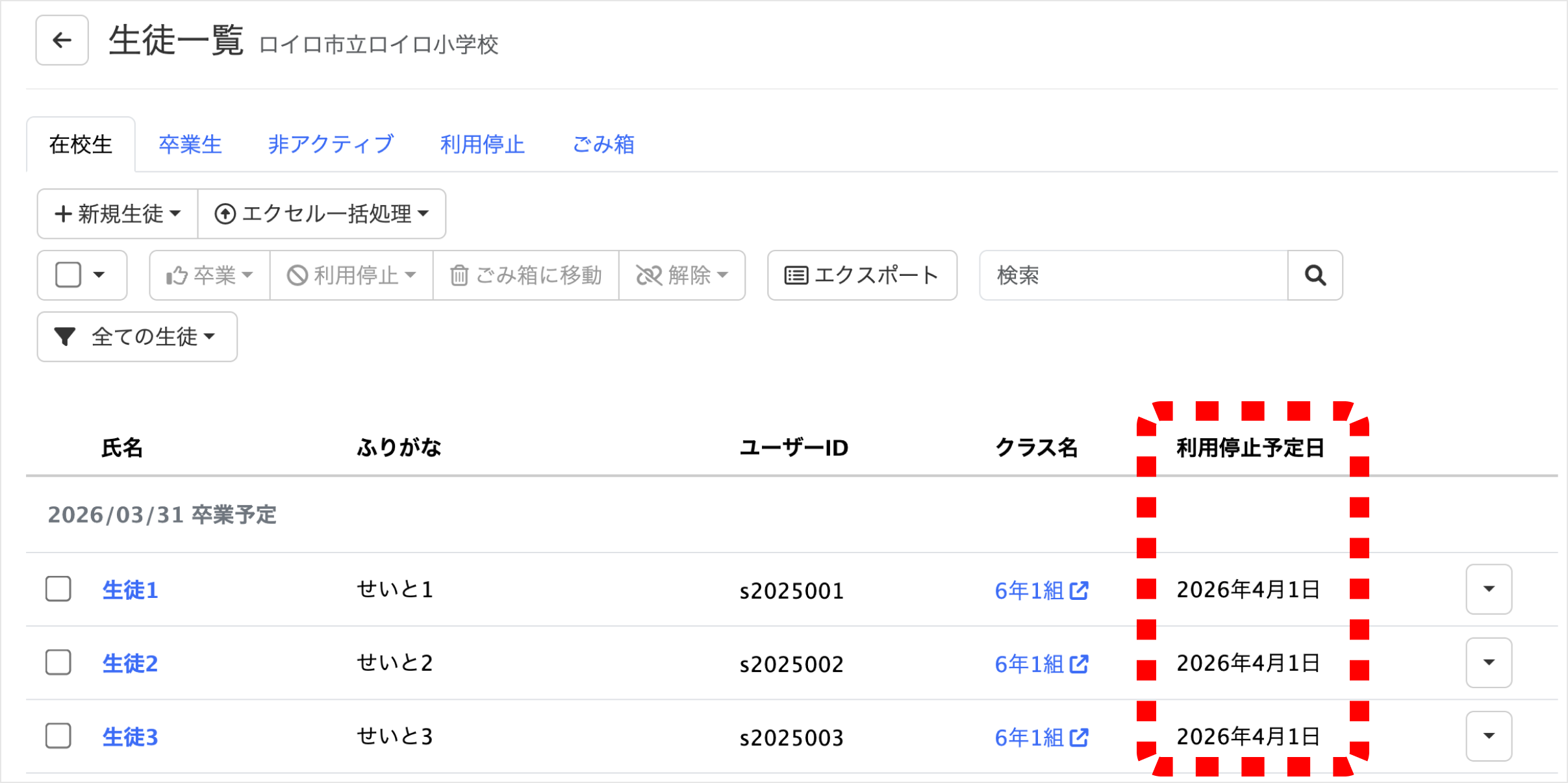Click the 解除 unlink button

[681, 275]
